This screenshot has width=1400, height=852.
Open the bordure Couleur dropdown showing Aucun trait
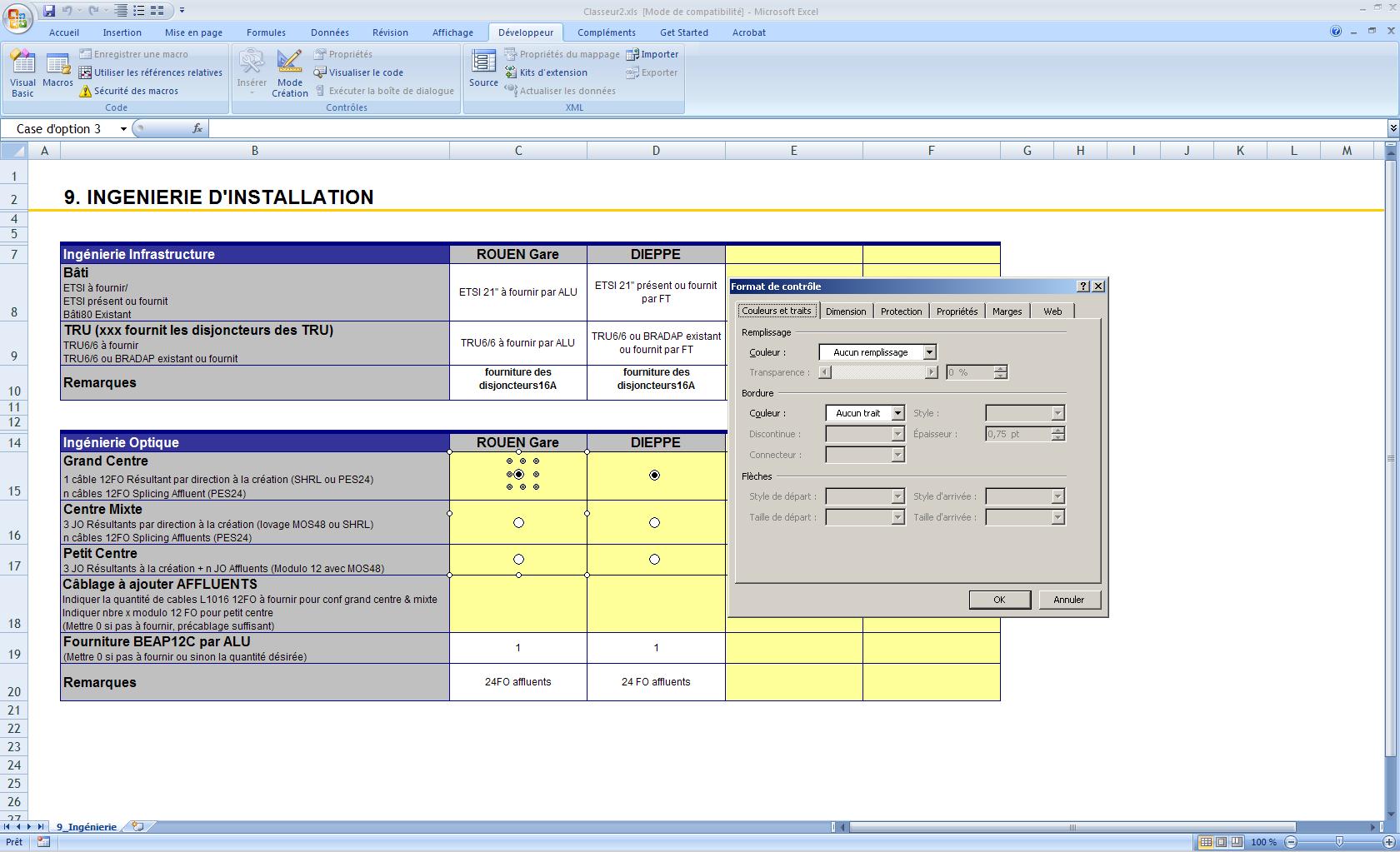[x=898, y=412]
